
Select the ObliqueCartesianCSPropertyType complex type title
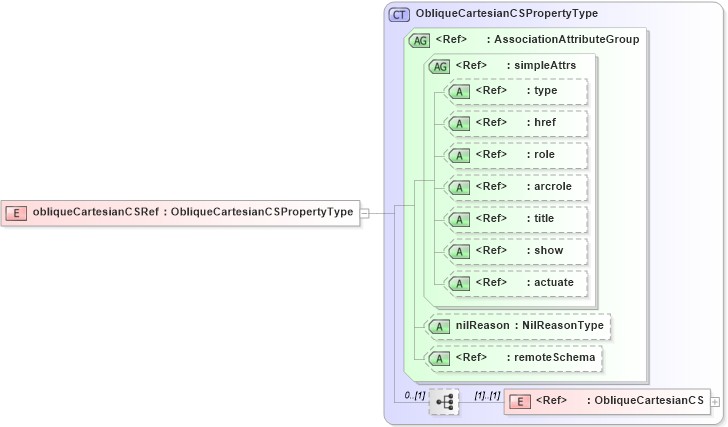coord(507,13)
